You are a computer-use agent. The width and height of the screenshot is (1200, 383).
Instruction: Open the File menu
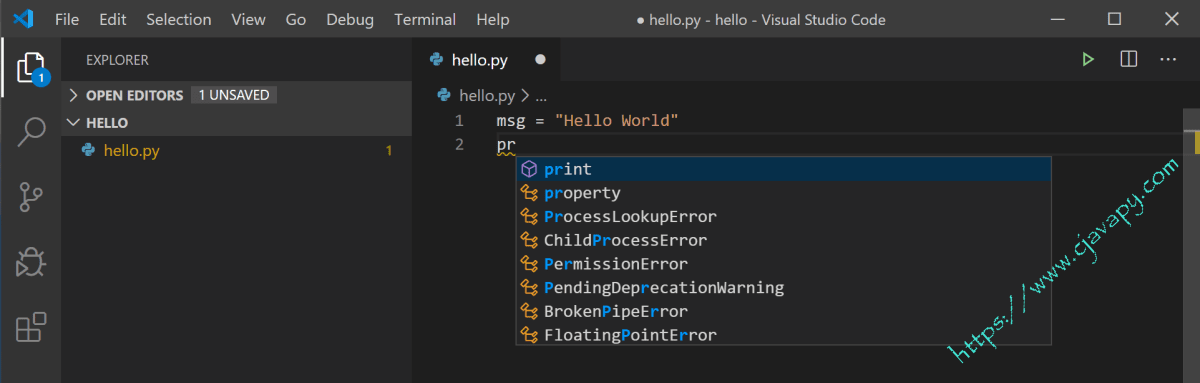[x=67, y=19]
